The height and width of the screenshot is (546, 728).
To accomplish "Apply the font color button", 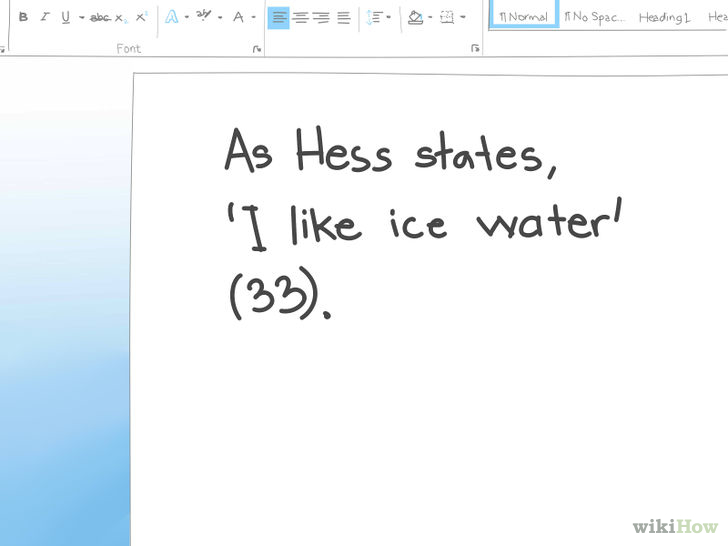I will coord(238,17).
